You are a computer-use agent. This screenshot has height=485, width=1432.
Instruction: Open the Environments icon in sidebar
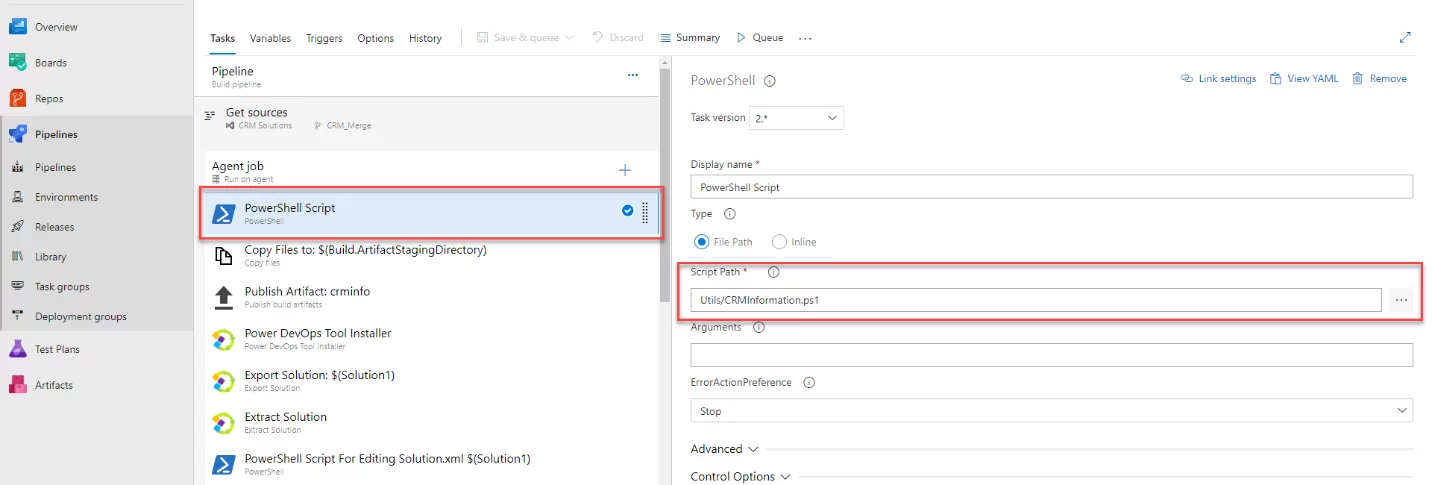pos(17,197)
